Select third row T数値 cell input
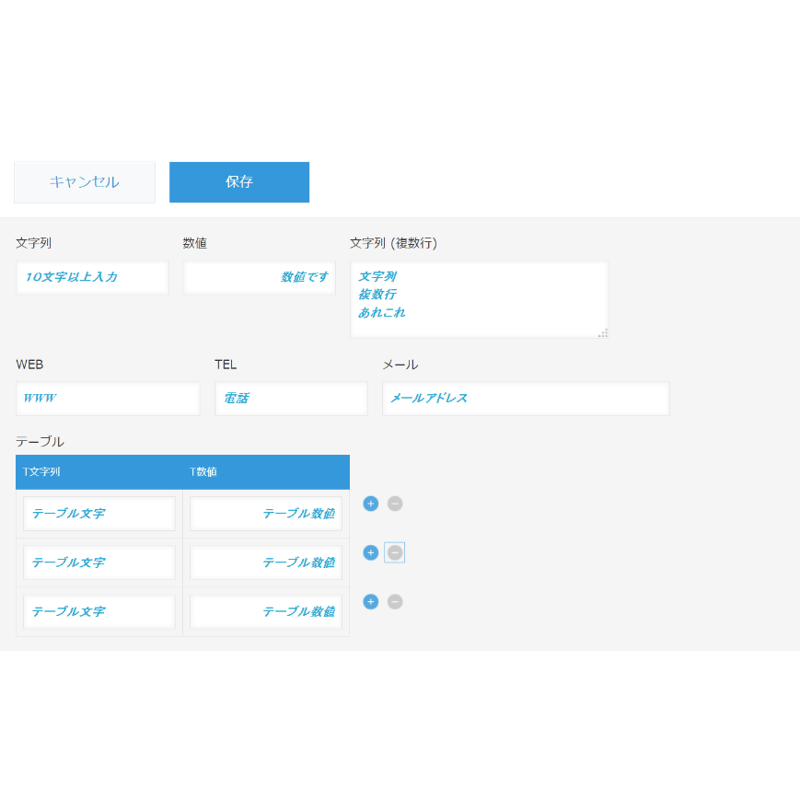The image size is (800, 800). click(266, 611)
